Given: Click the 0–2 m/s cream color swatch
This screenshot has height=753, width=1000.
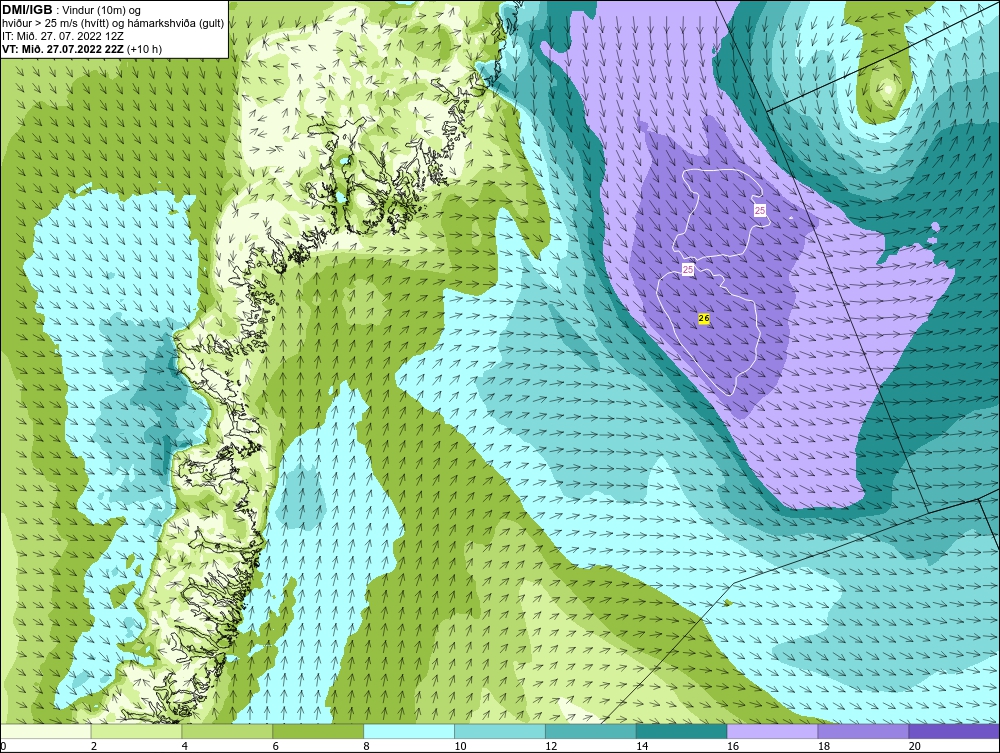Looking at the screenshot, I should (46, 731).
